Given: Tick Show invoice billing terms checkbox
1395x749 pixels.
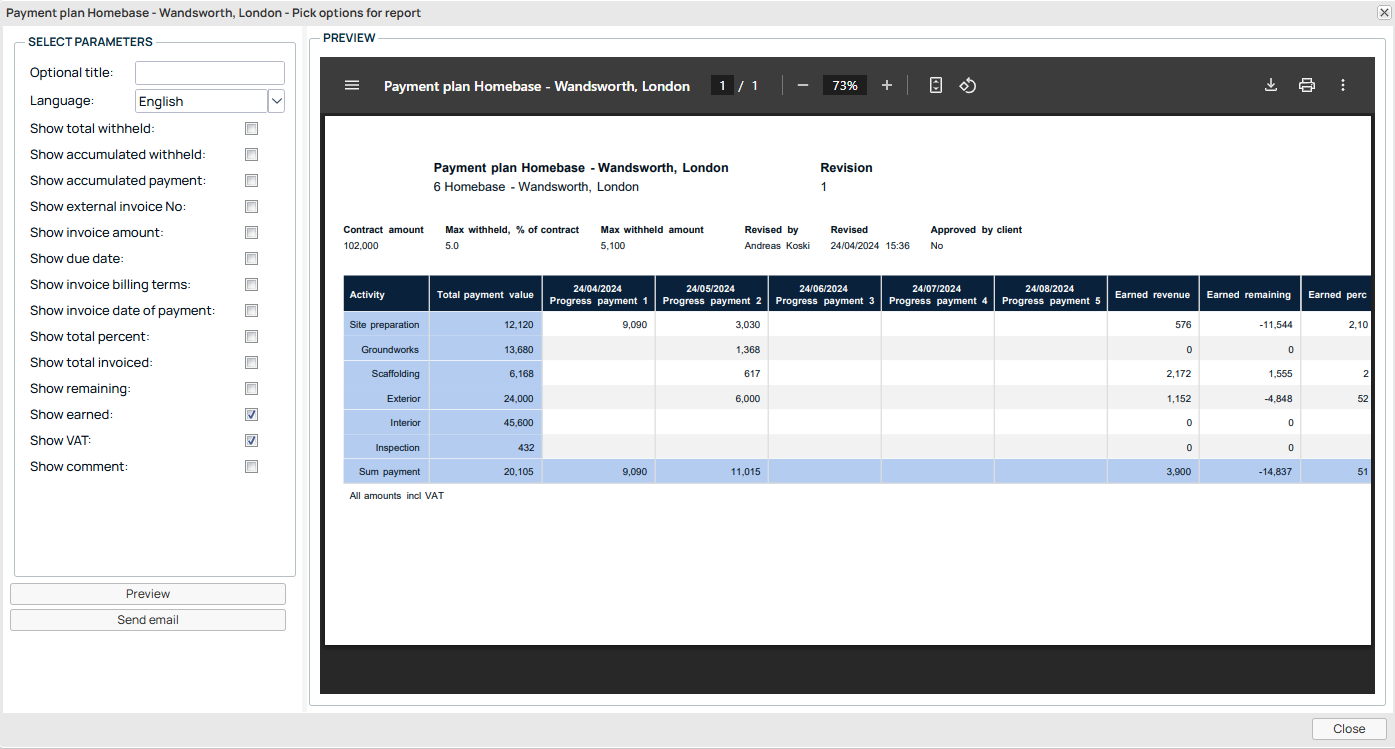Looking at the screenshot, I should point(252,285).
